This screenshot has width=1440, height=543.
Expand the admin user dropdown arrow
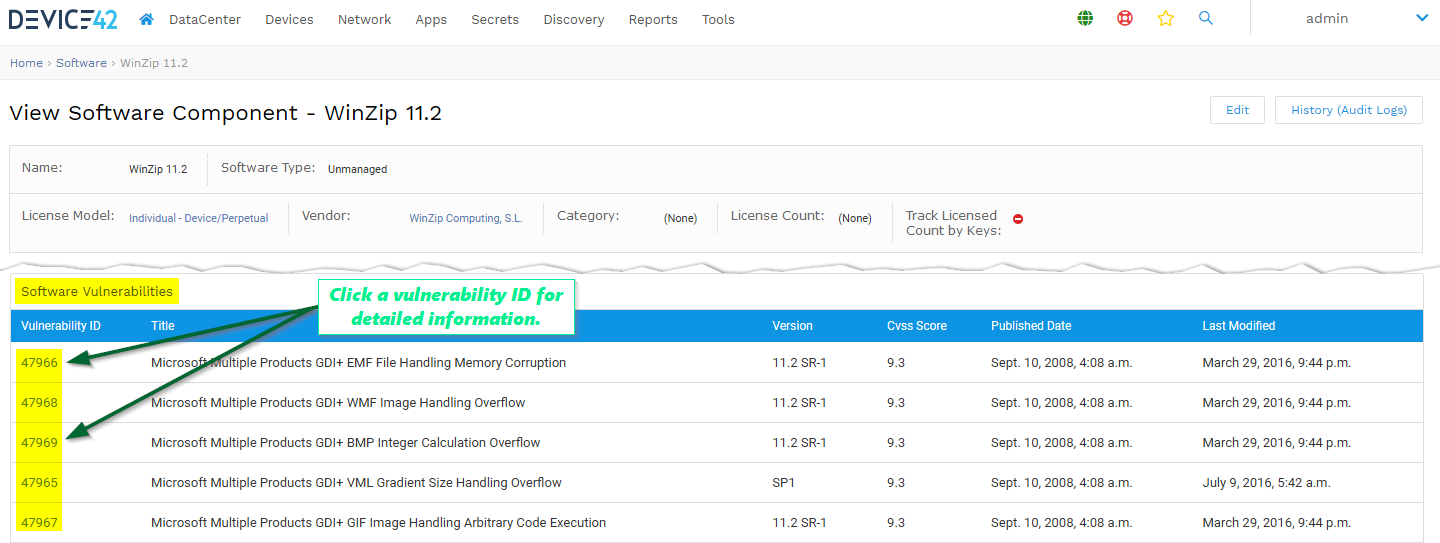(x=1422, y=18)
